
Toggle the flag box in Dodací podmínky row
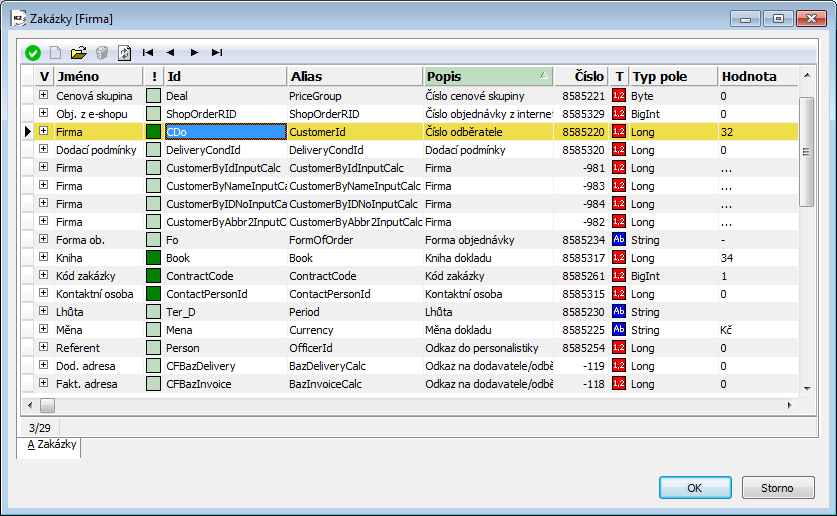coord(153,150)
